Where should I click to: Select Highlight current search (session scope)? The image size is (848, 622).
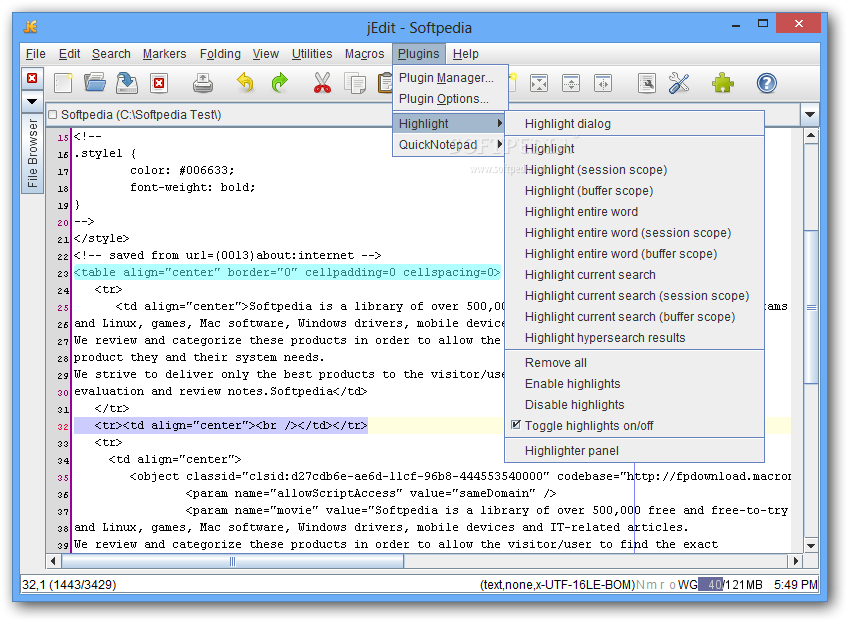634,296
